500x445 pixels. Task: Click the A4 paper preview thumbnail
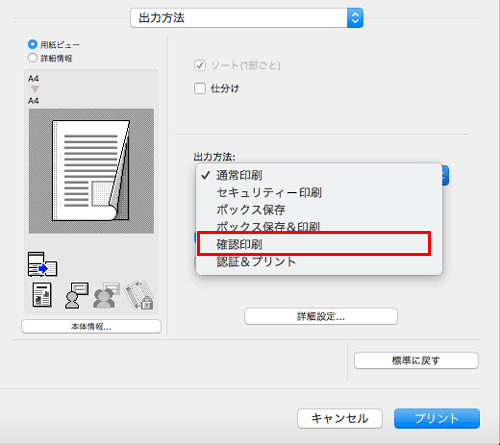[x=91, y=171]
